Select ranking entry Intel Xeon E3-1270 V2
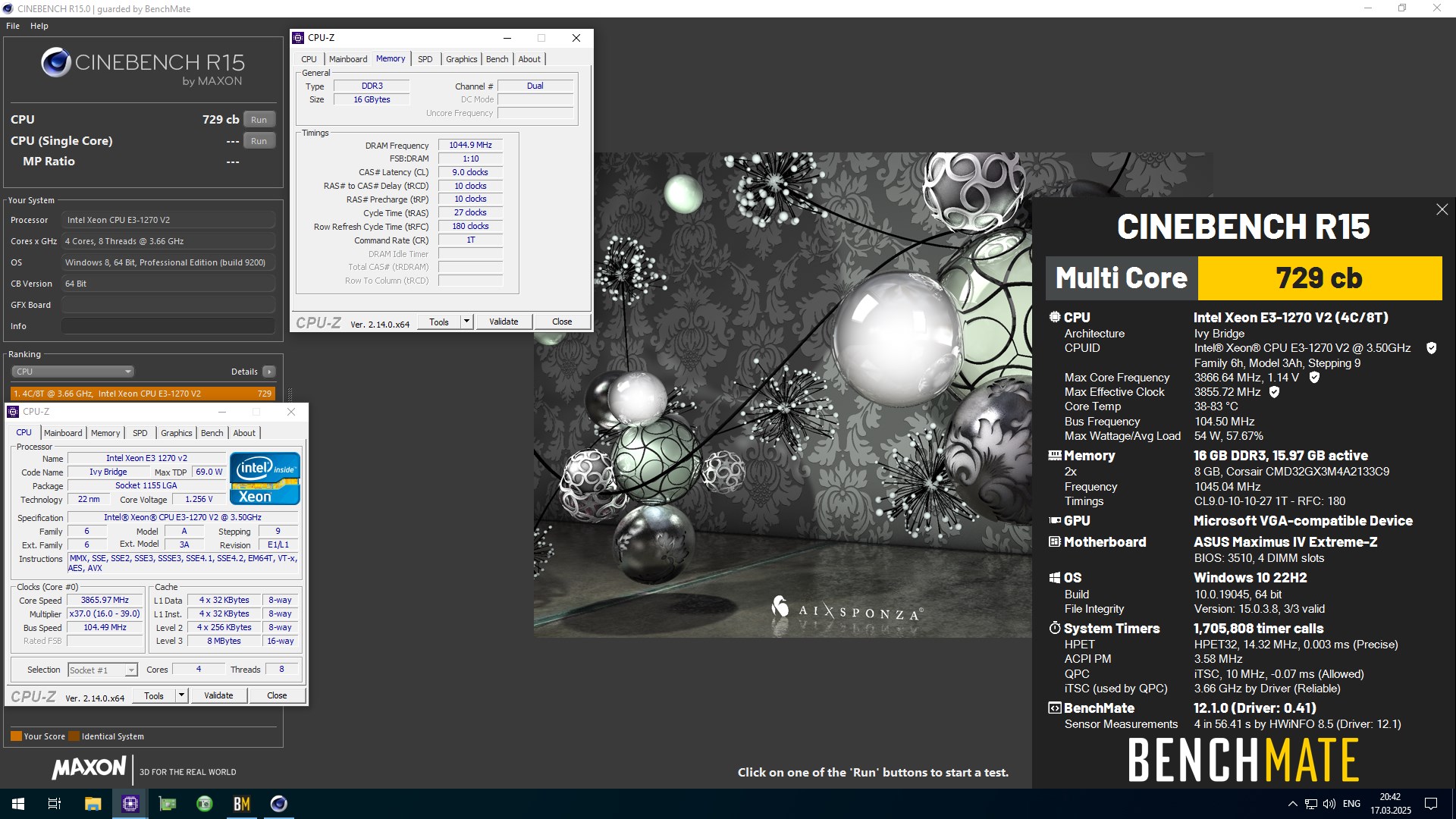 pos(143,394)
